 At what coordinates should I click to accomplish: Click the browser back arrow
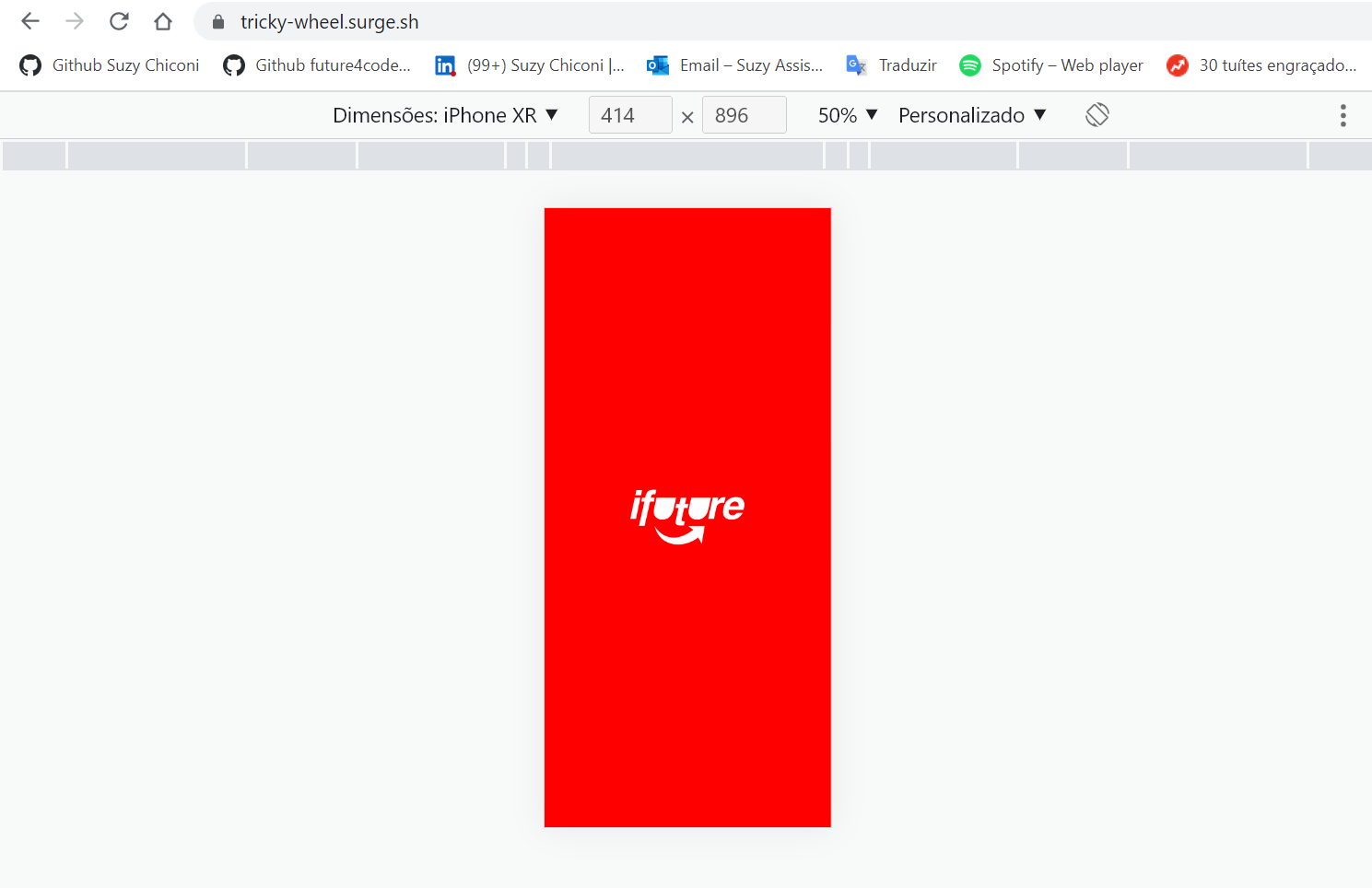30,21
